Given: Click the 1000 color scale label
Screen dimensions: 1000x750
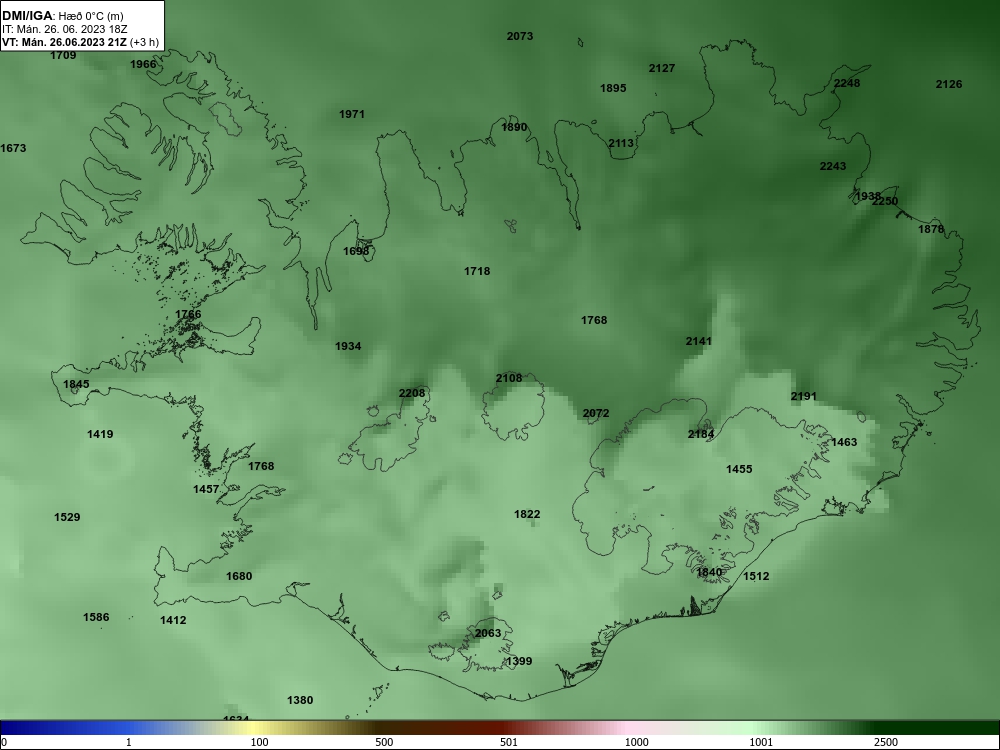Looking at the screenshot, I should [x=636, y=742].
